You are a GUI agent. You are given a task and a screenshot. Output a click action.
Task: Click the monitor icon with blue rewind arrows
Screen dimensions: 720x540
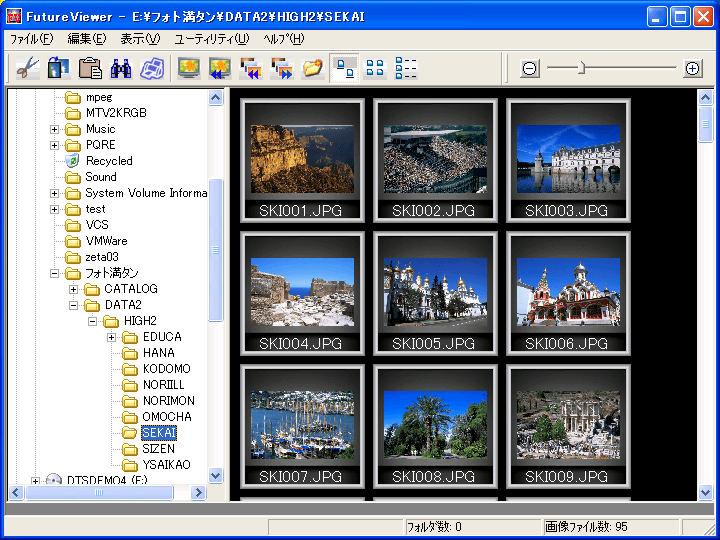[220, 68]
